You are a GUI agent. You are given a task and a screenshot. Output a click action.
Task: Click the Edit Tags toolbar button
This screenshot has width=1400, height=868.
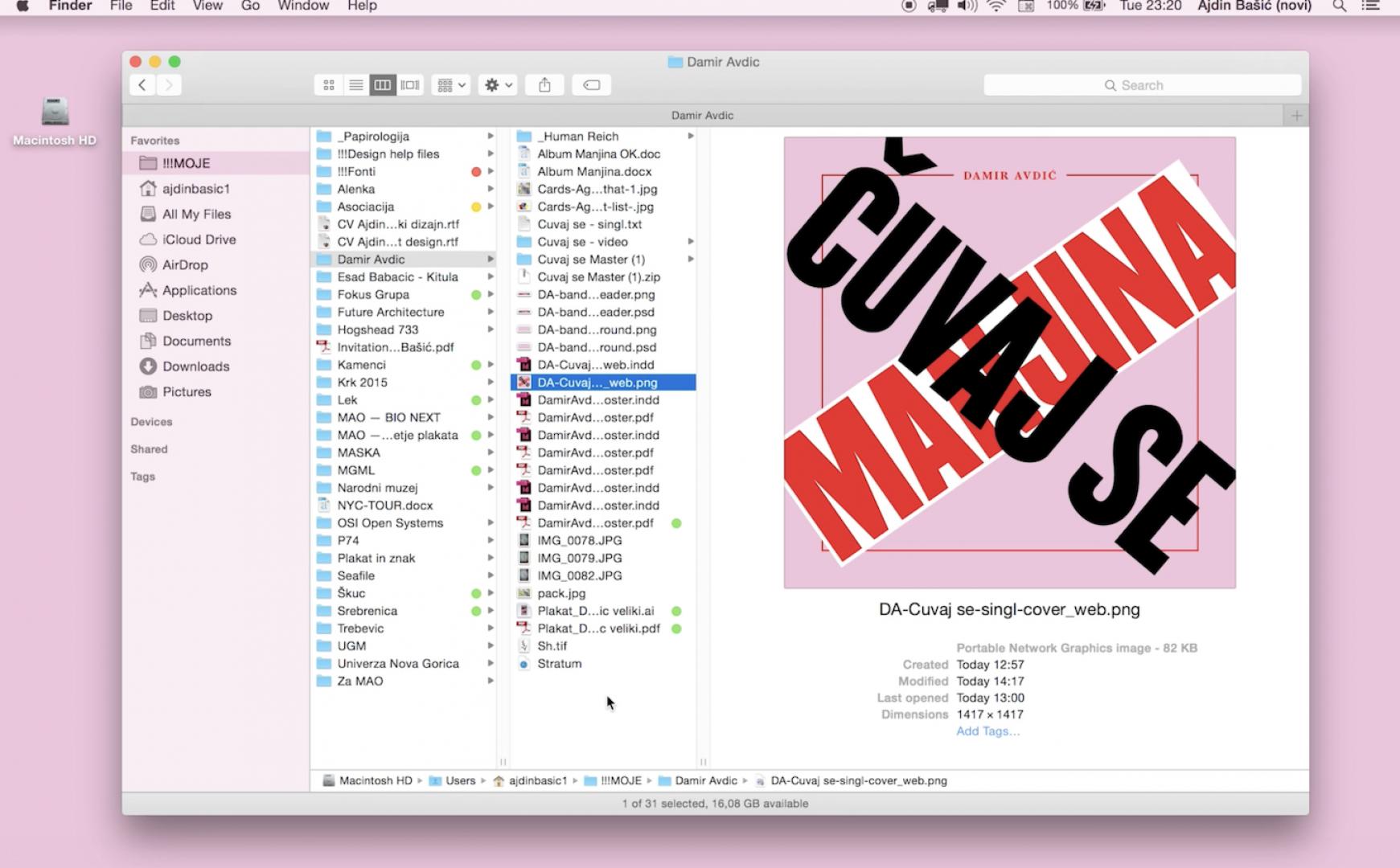point(591,85)
